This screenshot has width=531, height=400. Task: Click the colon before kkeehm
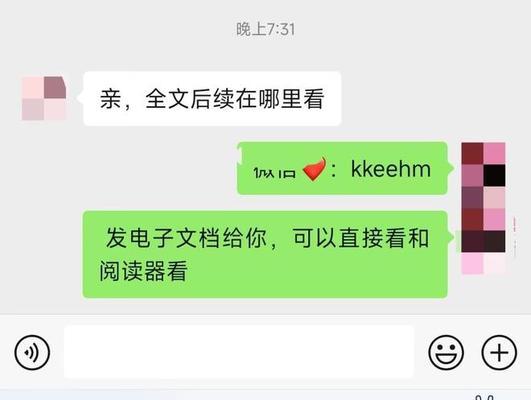[x=334, y=170]
